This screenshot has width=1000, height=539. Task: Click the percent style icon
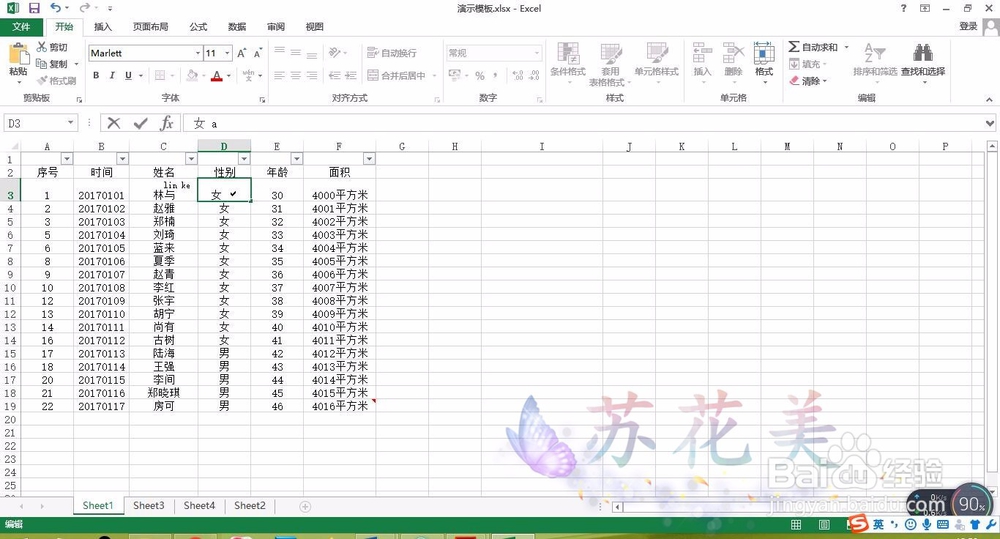click(x=480, y=75)
